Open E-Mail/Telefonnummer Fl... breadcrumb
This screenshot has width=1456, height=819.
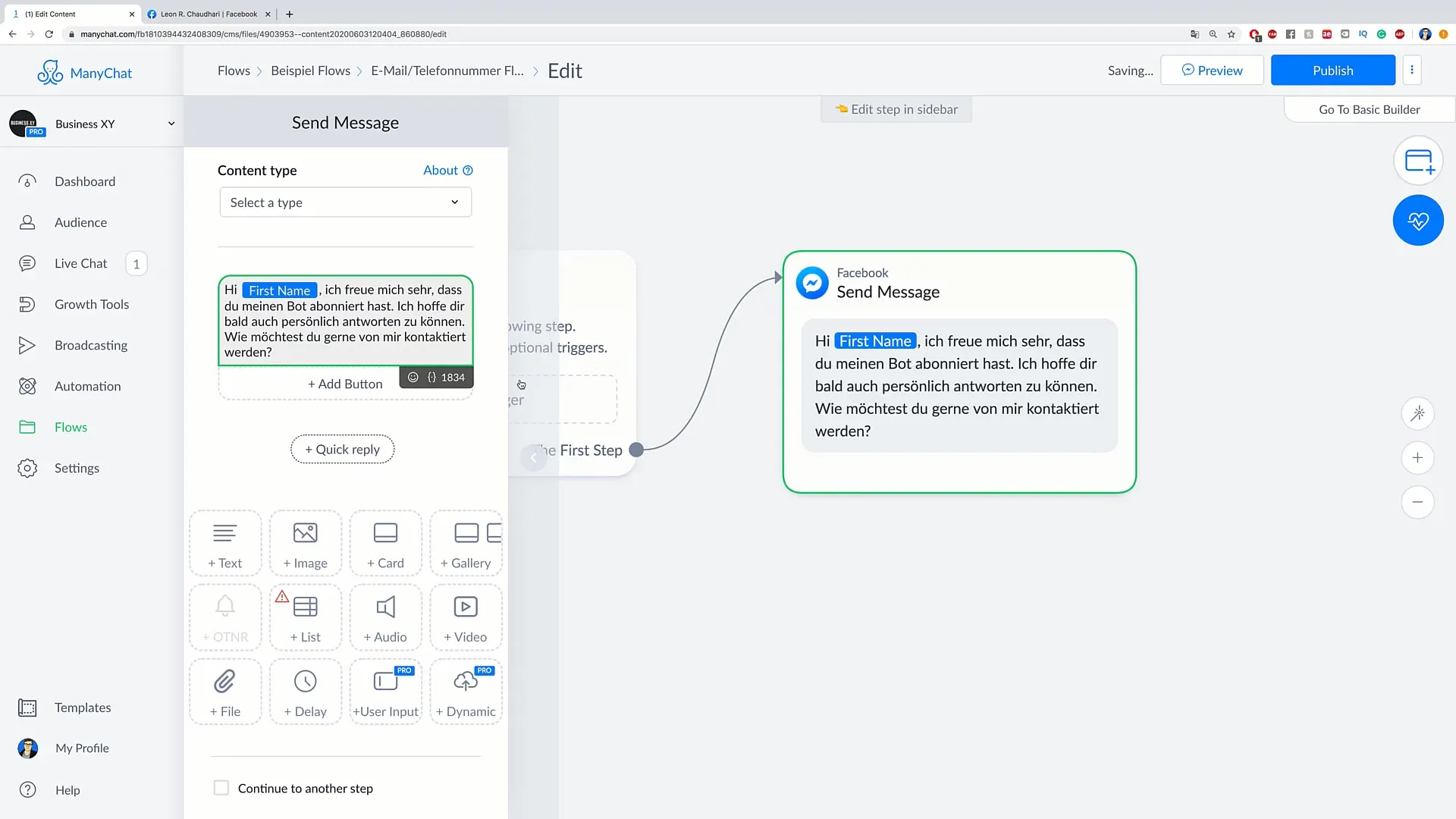(447, 71)
